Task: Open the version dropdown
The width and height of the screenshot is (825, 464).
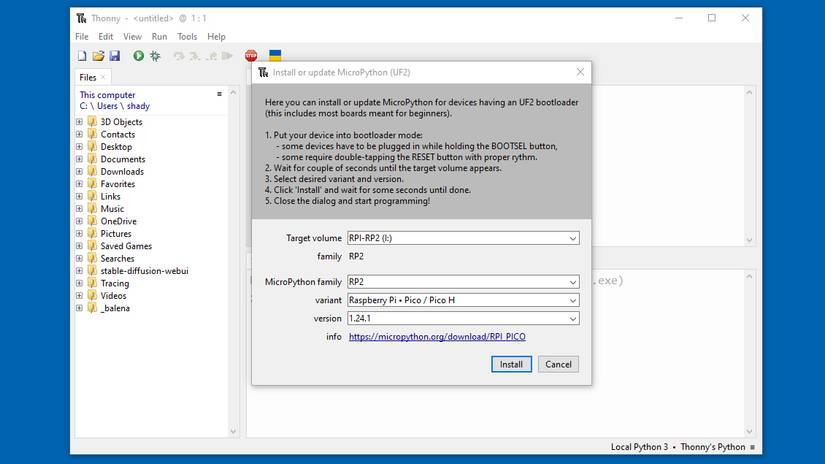Action: [572, 319]
